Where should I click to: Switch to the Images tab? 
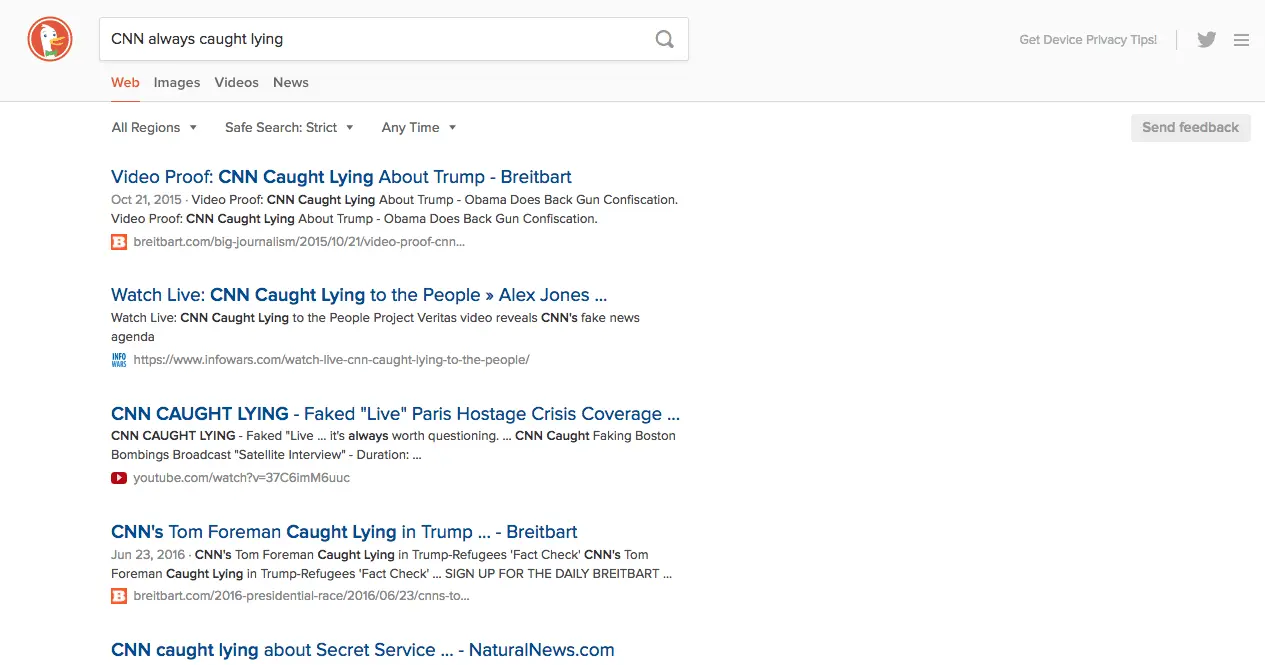pos(177,82)
